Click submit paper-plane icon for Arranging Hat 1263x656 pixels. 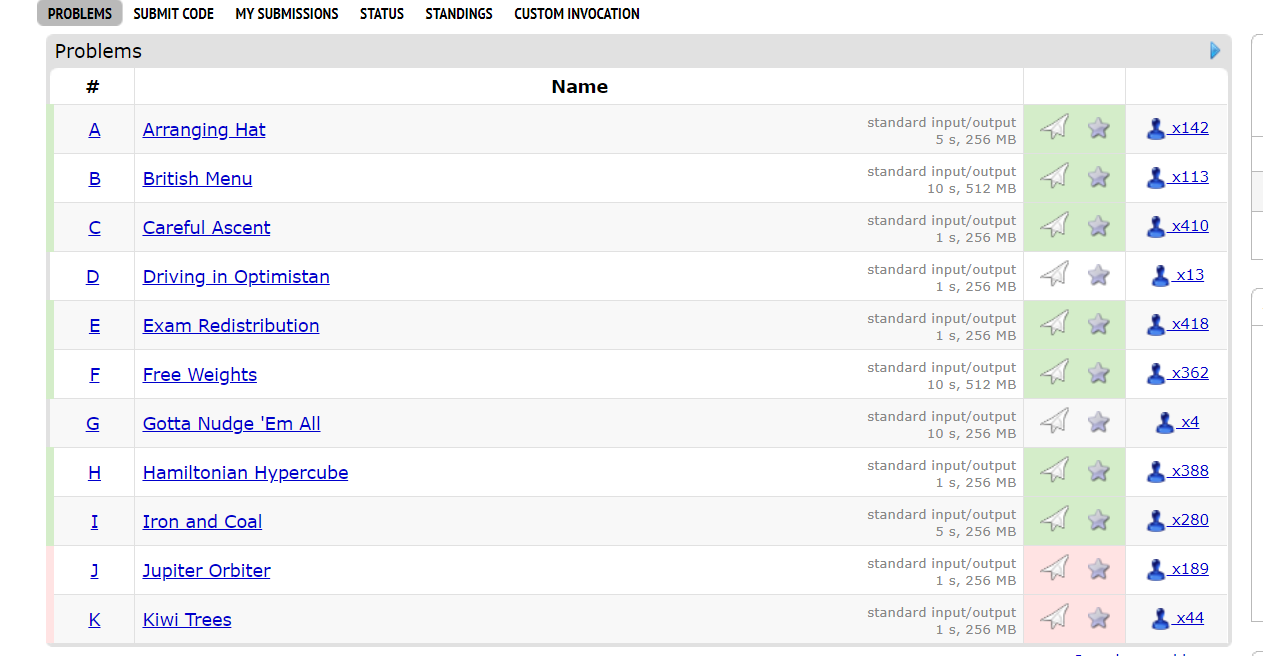pyautogui.click(x=1054, y=127)
